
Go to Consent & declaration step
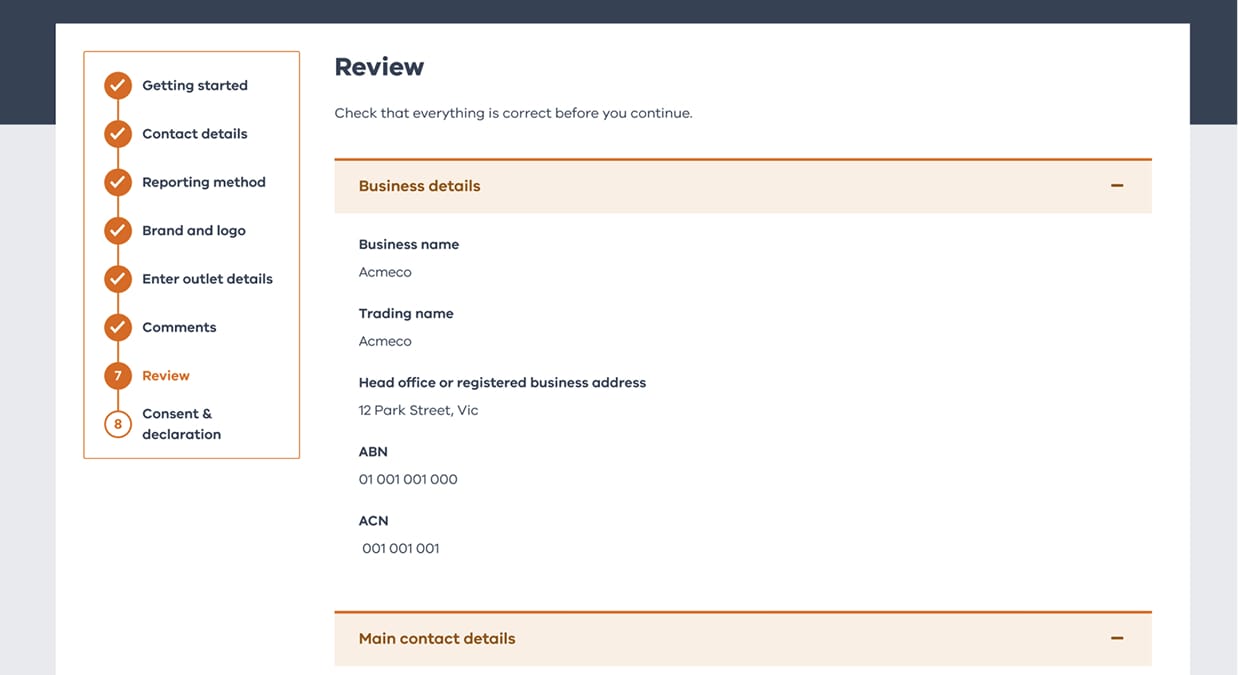pyautogui.click(x=181, y=424)
